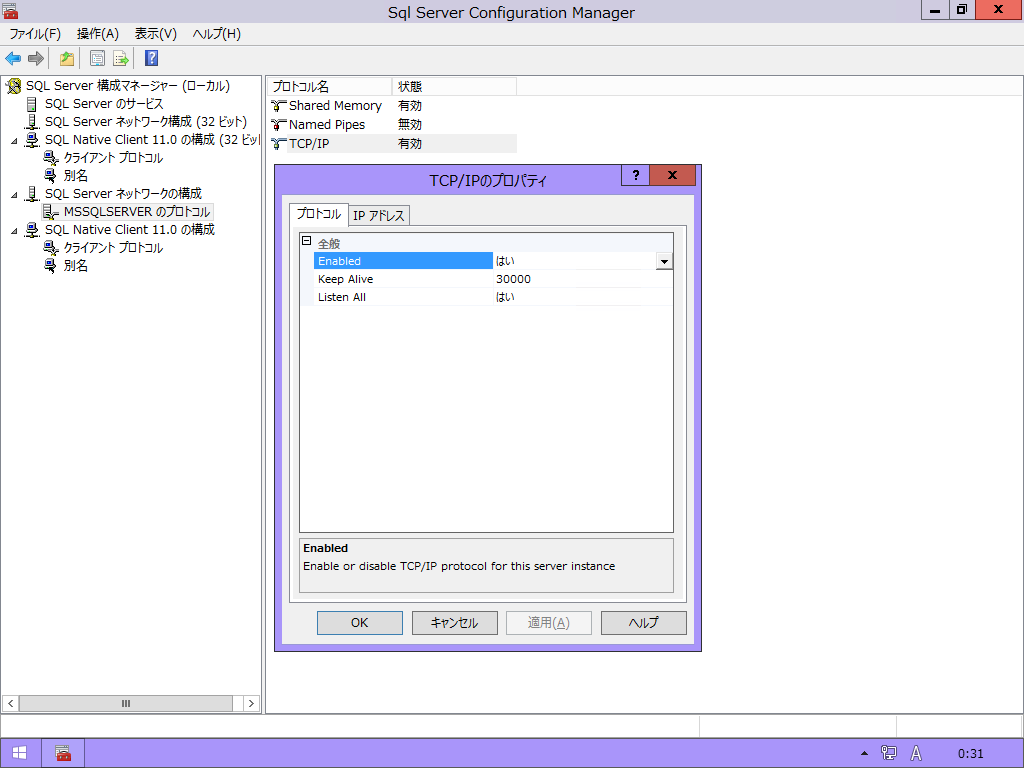Open the 操作(A) menu
The image size is (1024, 768).
[x=97, y=34]
